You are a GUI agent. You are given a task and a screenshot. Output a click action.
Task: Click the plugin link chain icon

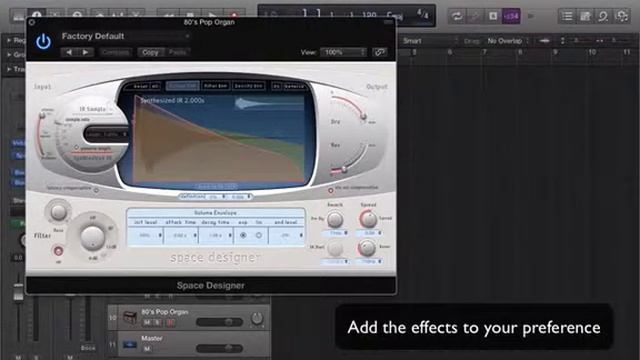(380, 52)
